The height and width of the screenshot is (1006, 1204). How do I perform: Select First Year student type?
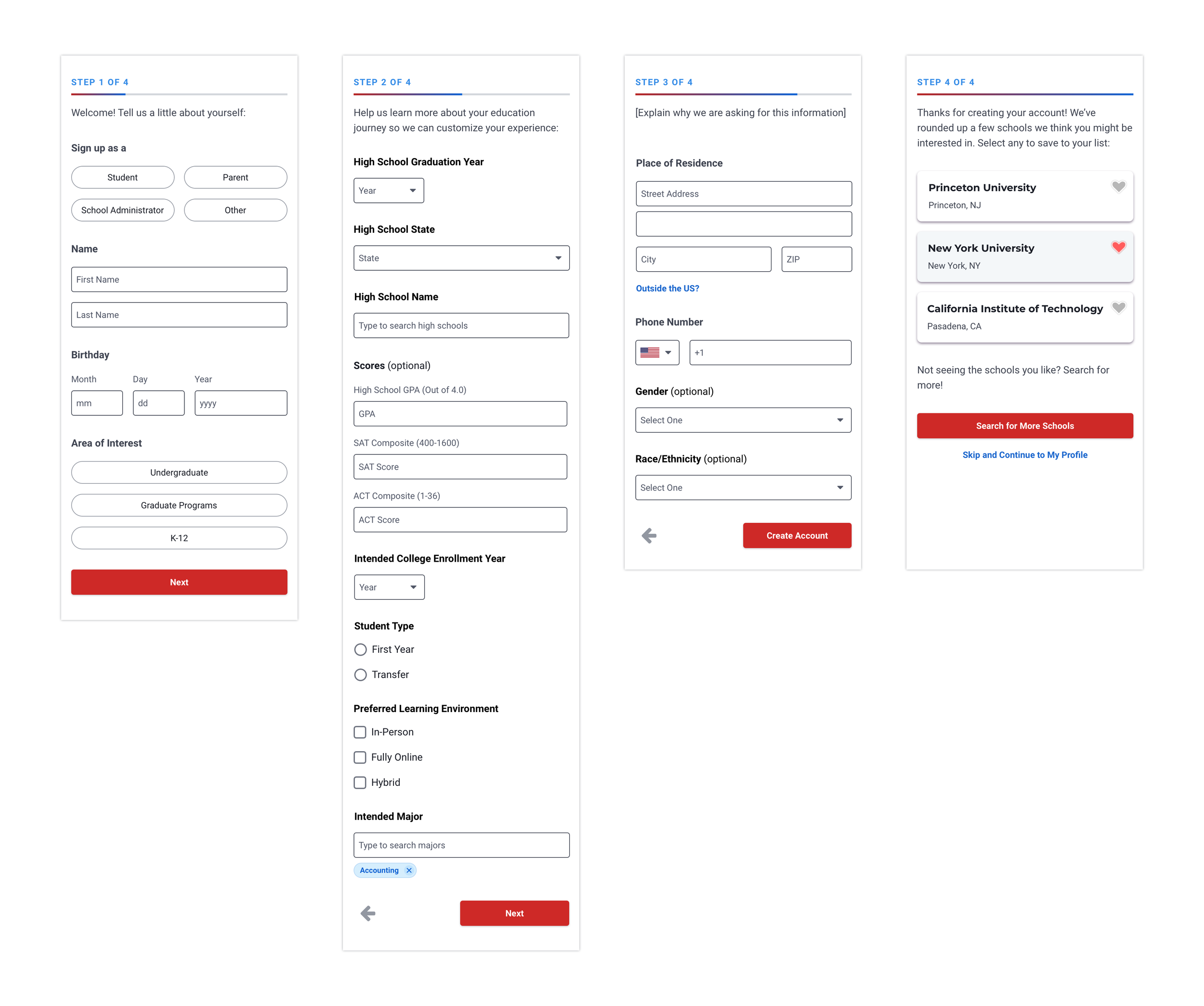pyautogui.click(x=361, y=649)
